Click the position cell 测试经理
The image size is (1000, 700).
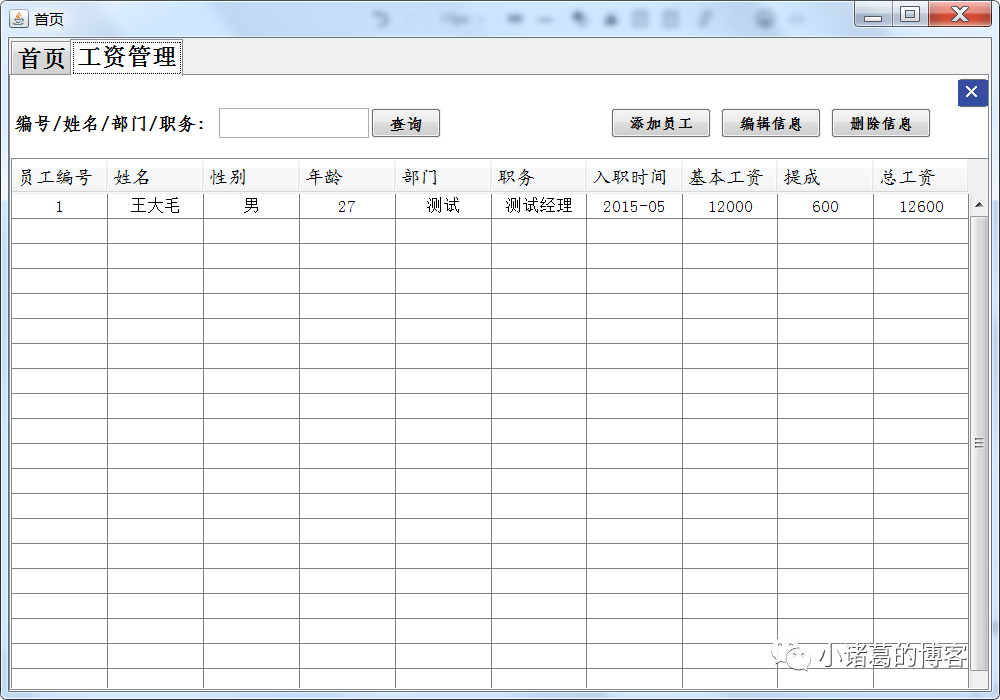(538, 206)
